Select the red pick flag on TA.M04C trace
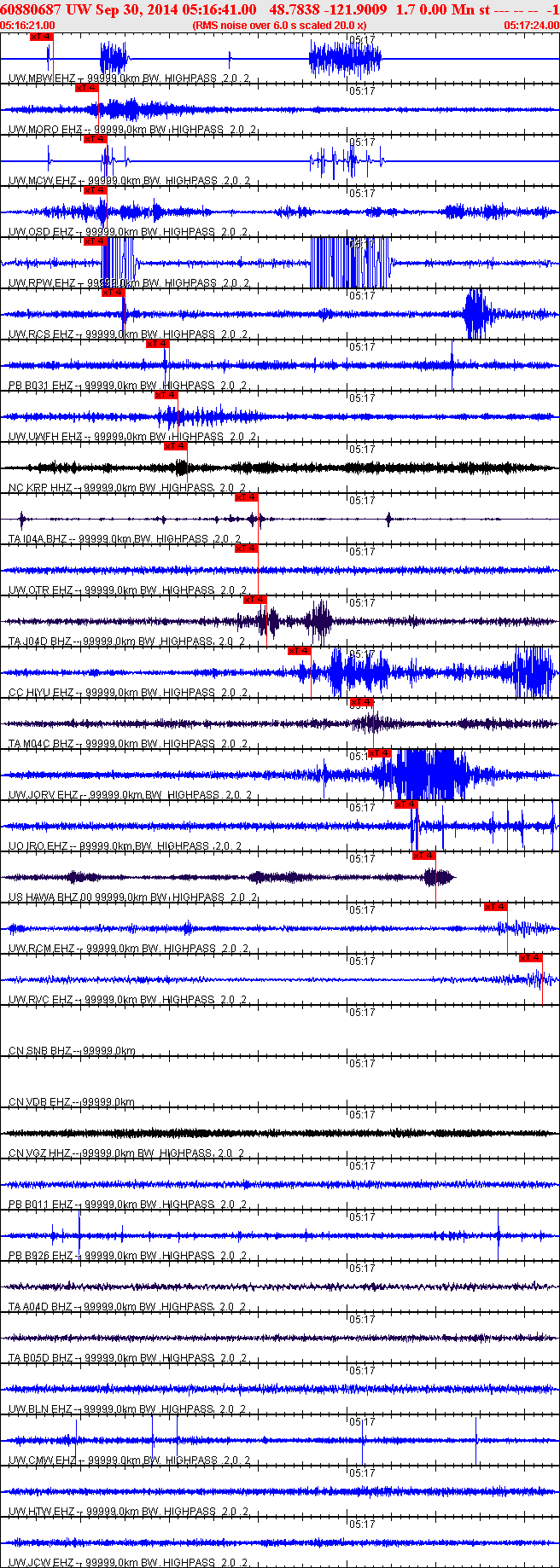Image resolution: width=560 pixels, height=1568 pixels. tap(362, 703)
